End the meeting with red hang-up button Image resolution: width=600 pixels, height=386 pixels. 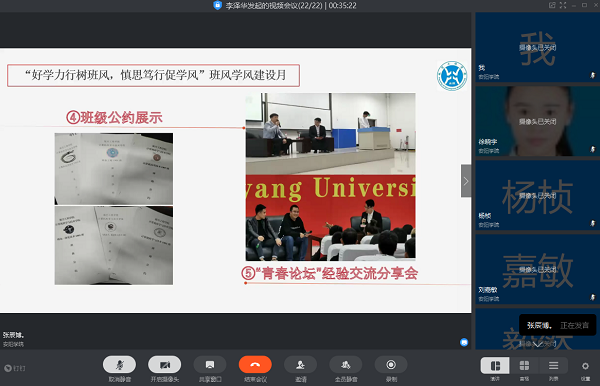point(255,365)
